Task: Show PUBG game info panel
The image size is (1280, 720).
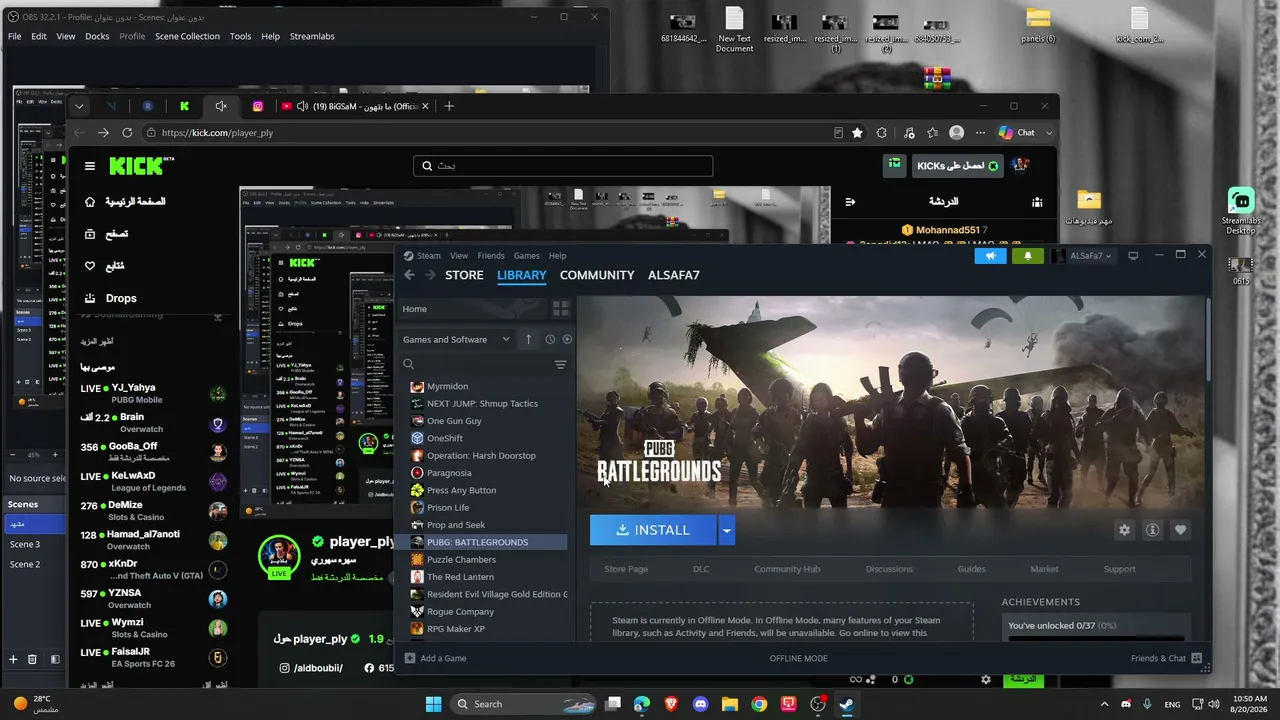Action: pos(1152,530)
